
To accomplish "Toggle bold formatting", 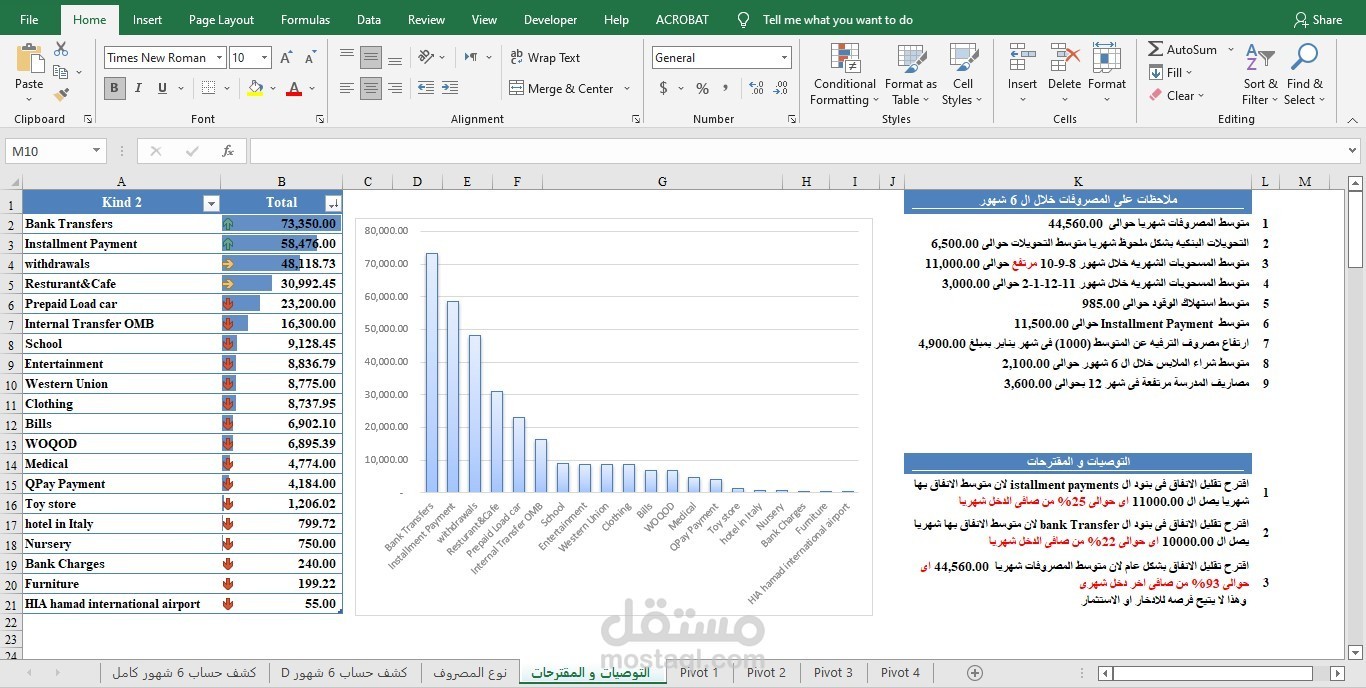I will pyautogui.click(x=114, y=88).
